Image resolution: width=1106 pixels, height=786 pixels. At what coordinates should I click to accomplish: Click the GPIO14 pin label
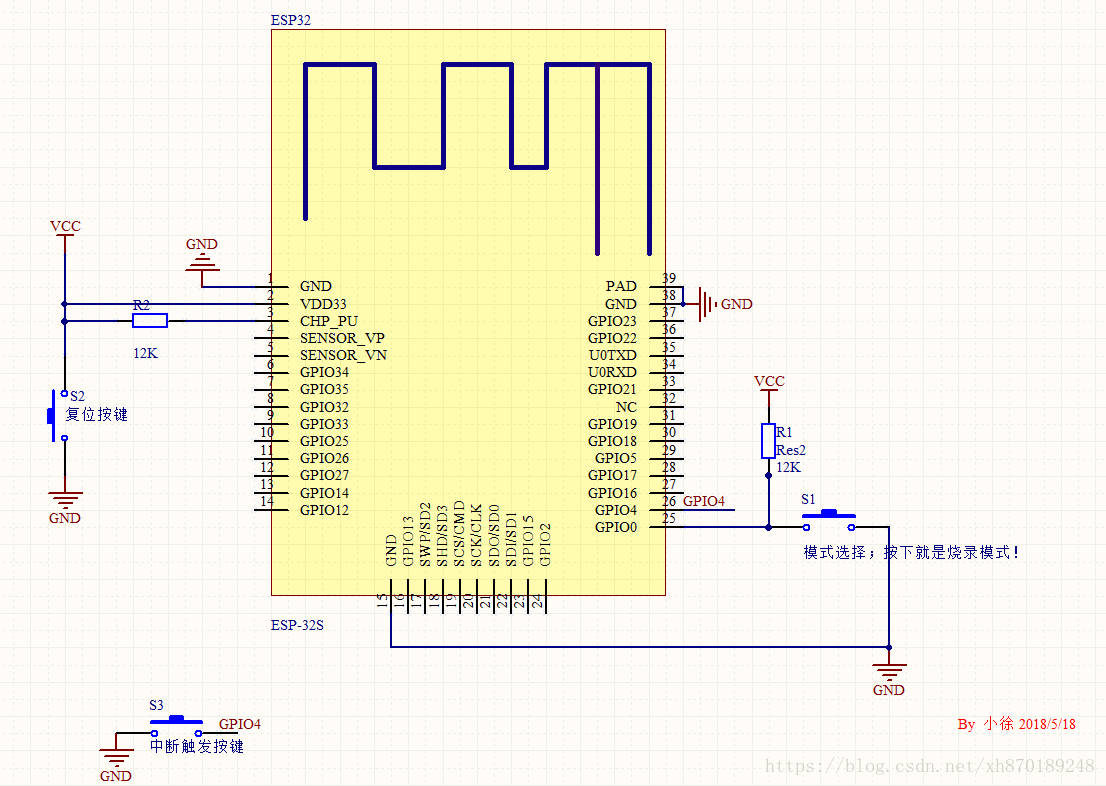click(x=324, y=493)
